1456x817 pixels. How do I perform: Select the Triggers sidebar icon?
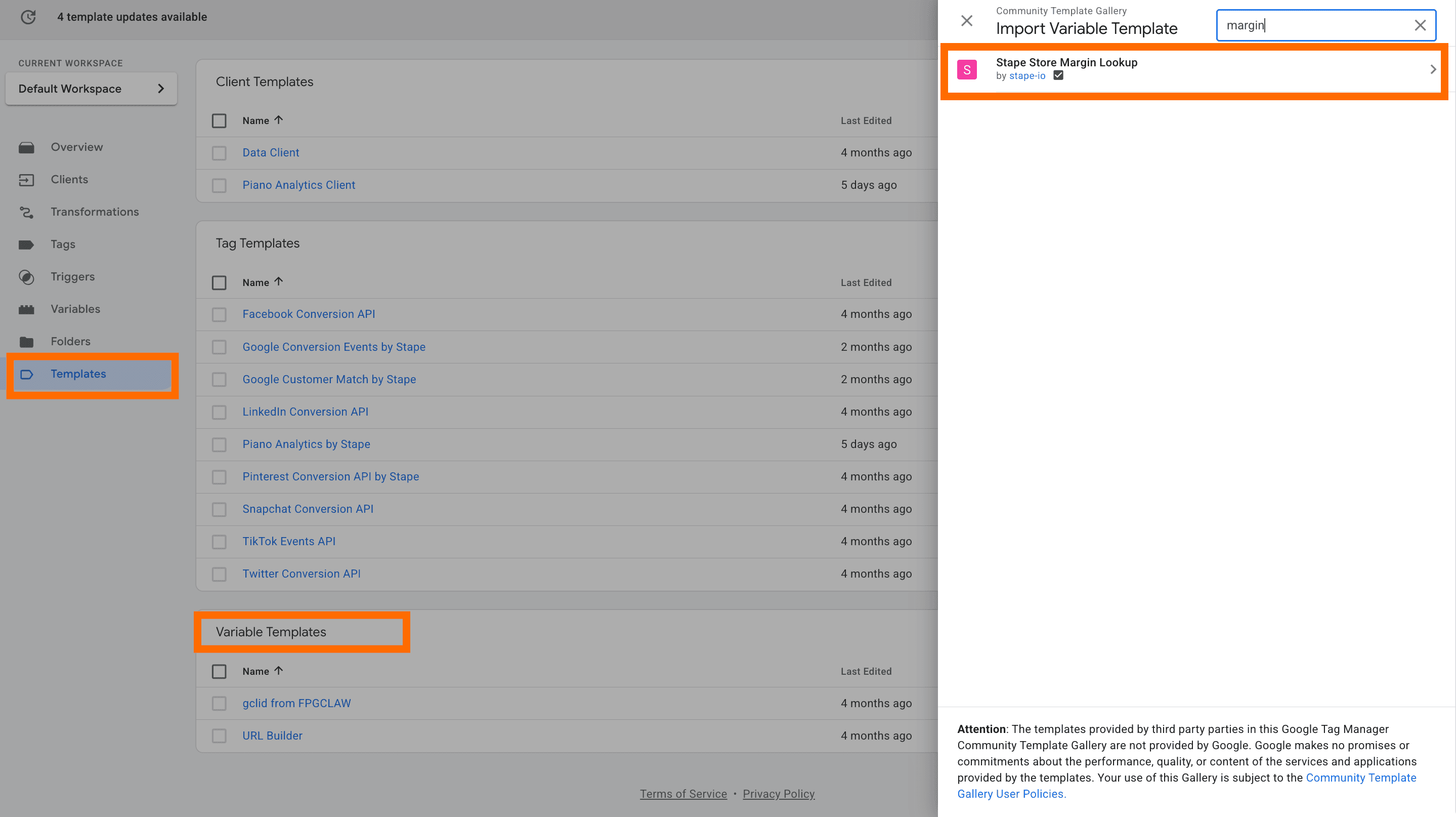[x=27, y=276]
